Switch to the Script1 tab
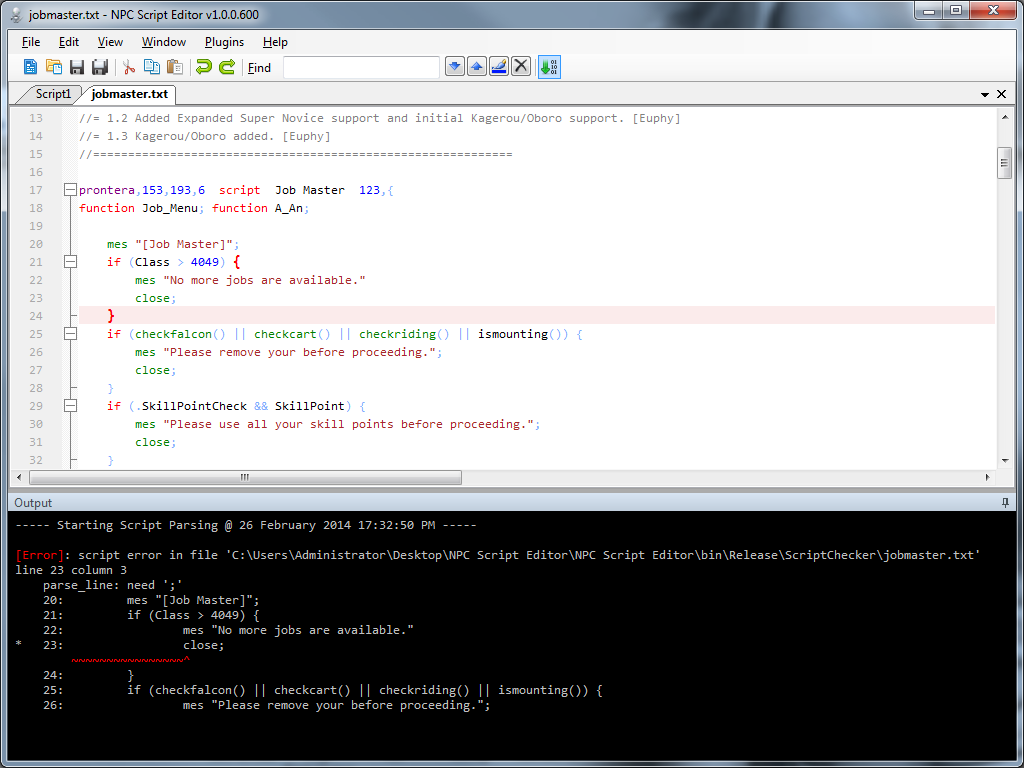Viewport: 1024px width, 768px height. (x=52, y=94)
